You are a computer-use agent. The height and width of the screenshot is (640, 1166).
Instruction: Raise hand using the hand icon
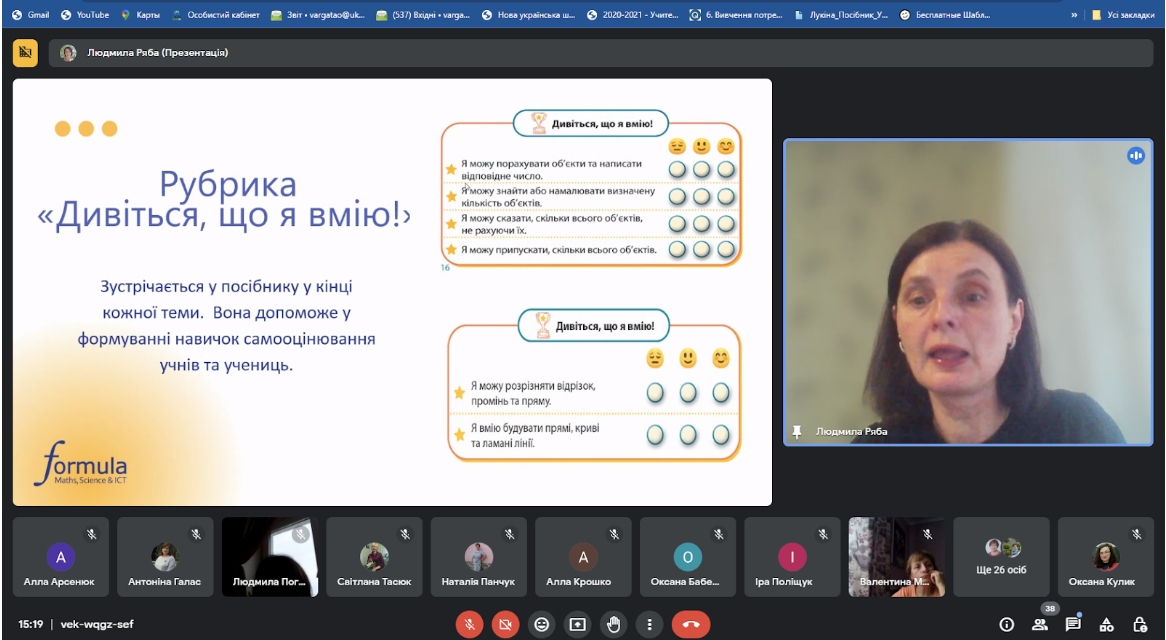click(613, 624)
